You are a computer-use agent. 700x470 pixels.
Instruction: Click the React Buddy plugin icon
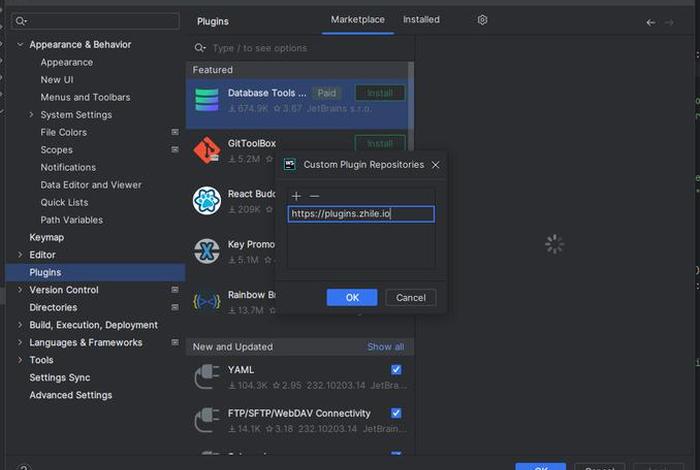[207, 200]
